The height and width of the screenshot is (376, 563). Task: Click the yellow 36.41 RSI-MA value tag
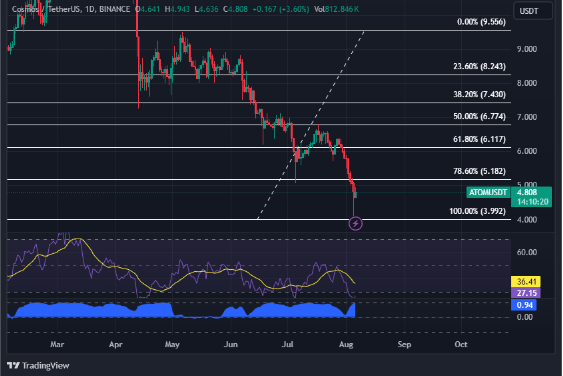pos(526,282)
